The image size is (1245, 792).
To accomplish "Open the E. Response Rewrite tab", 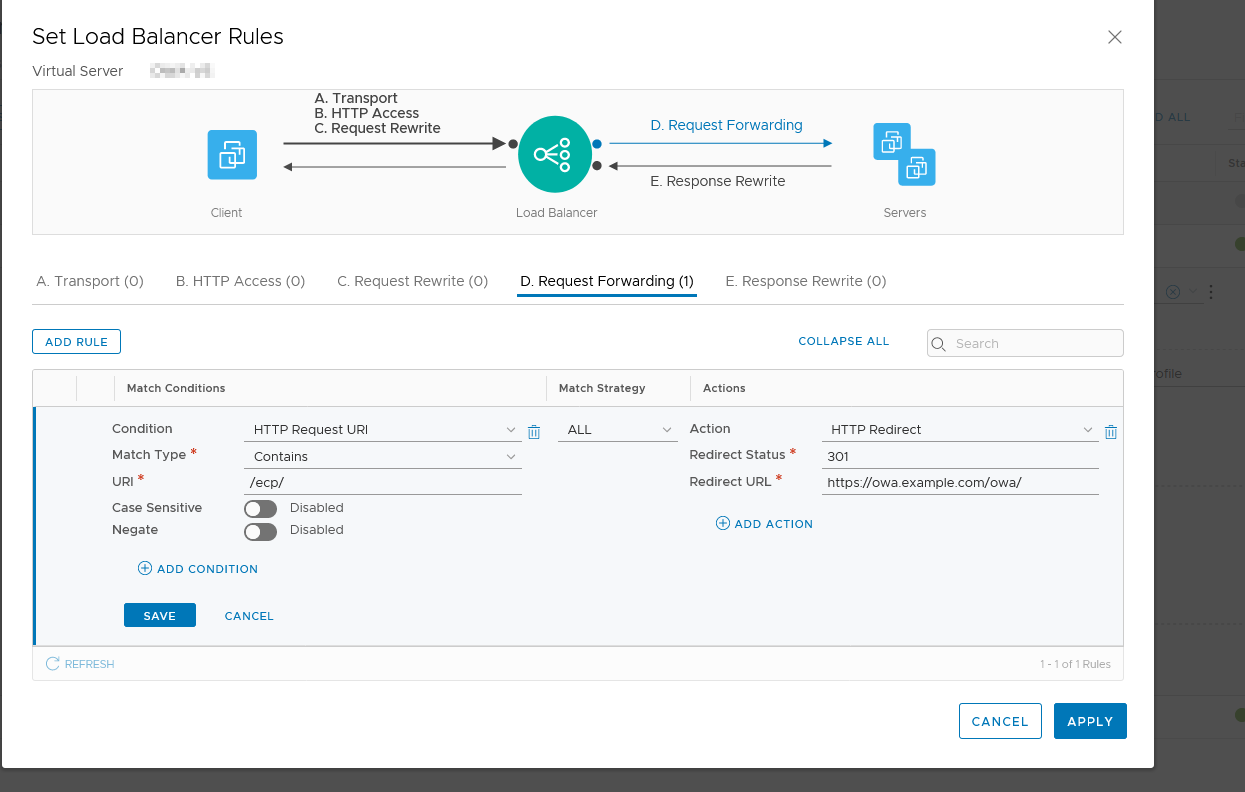I will tap(805, 282).
